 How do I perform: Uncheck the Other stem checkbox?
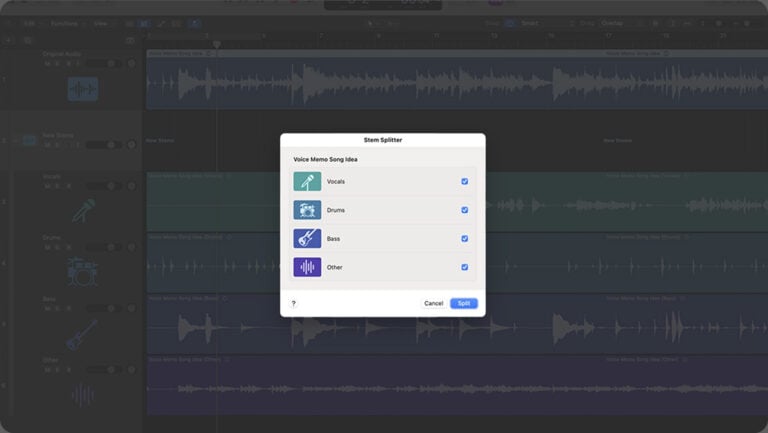[464, 267]
